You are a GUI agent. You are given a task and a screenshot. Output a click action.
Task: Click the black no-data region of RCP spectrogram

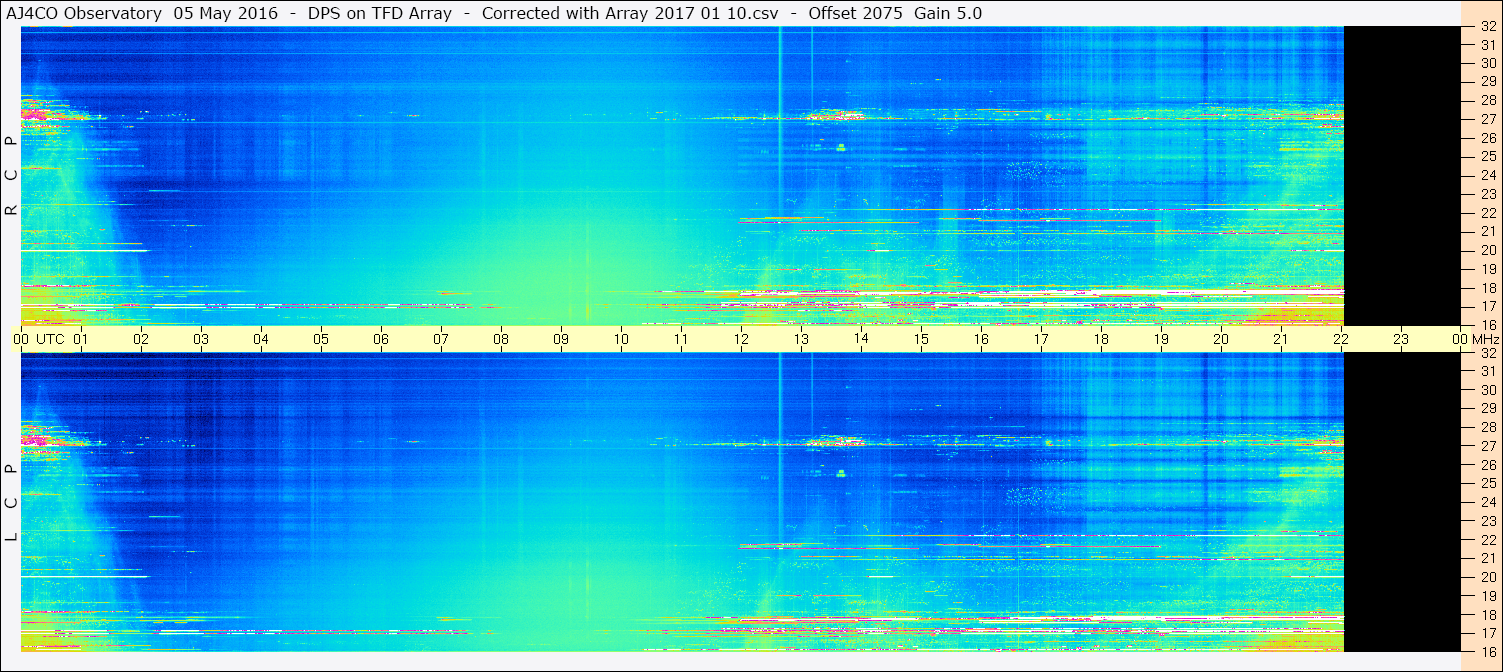point(1402,176)
